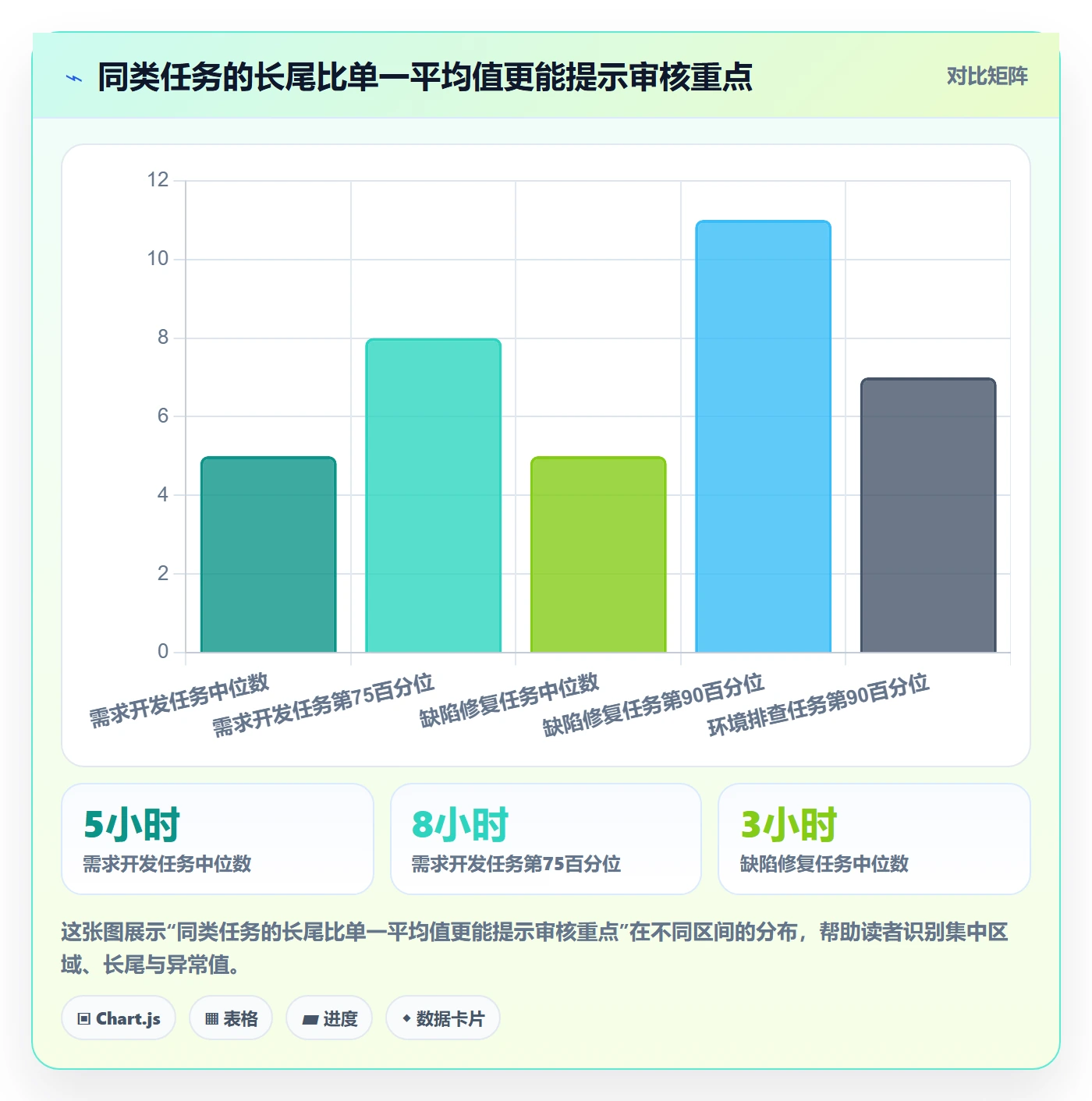Click the square icon in the Chart.js chip
The width and height of the screenshot is (1092, 1101).
point(84,1019)
